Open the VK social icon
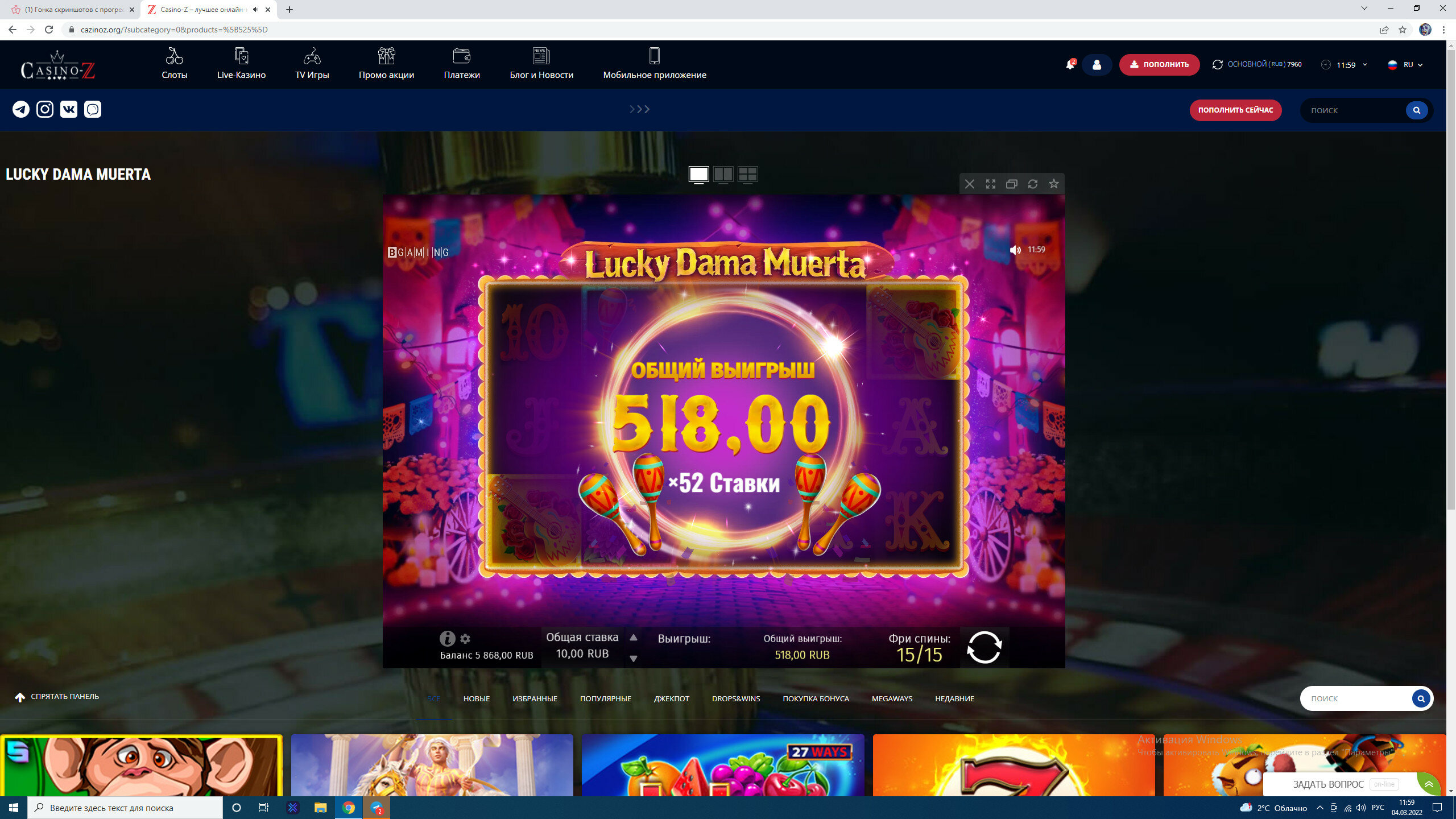The width and height of the screenshot is (1456, 819). tap(69, 109)
